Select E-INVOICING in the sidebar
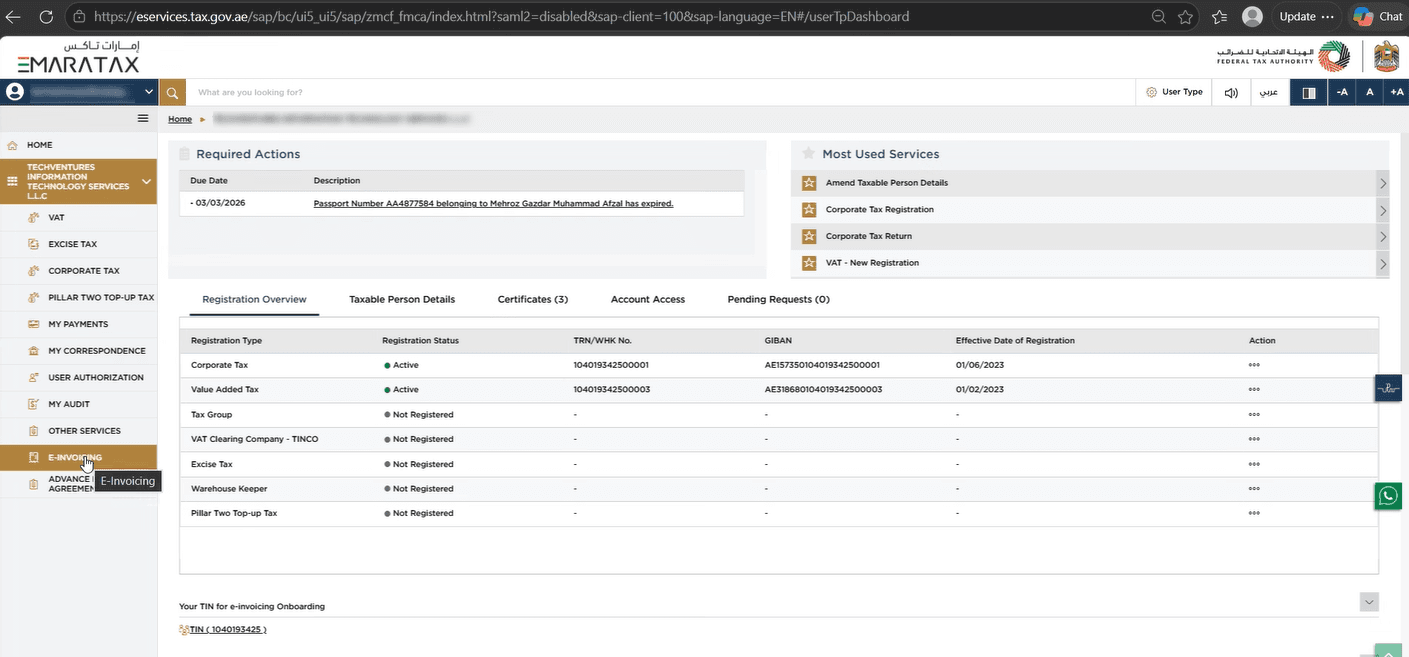1409x657 pixels. (78, 457)
